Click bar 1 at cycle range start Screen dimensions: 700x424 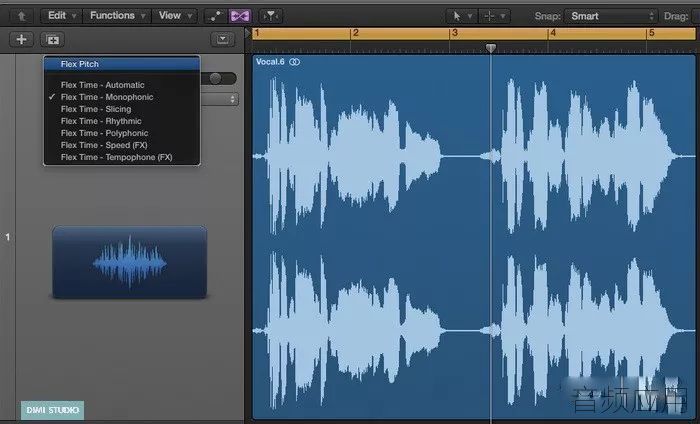[x=257, y=33]
